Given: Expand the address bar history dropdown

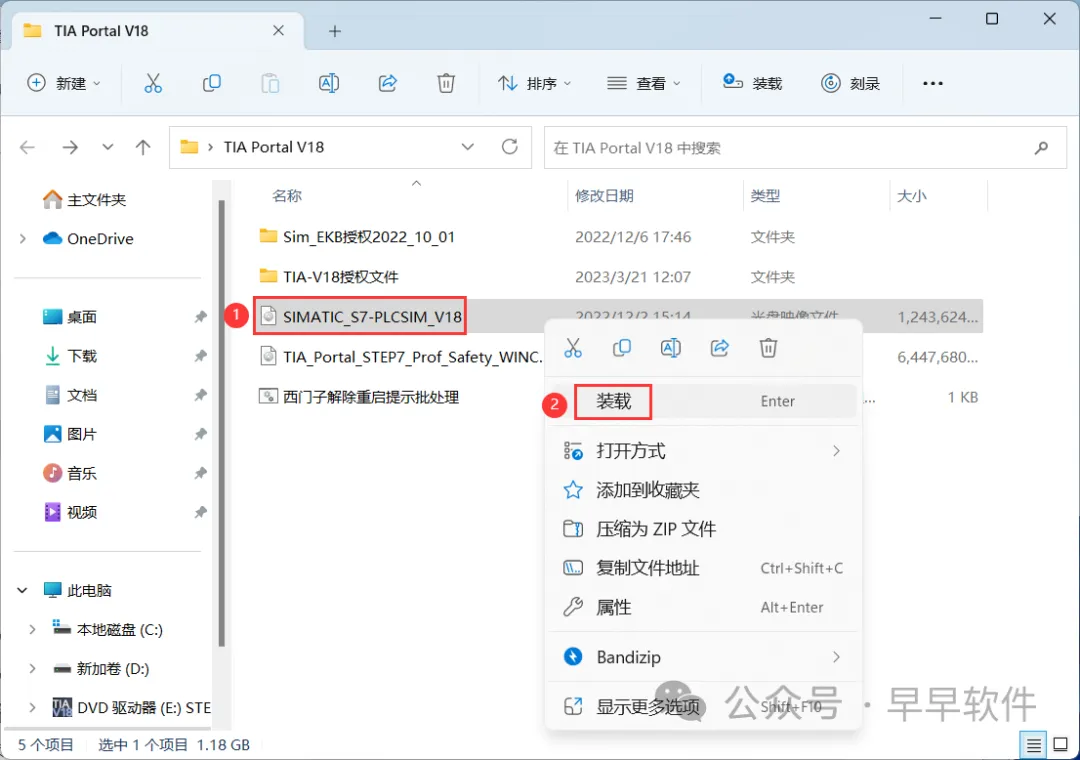Looking at the screenshot, I should [x=468, y=147].
